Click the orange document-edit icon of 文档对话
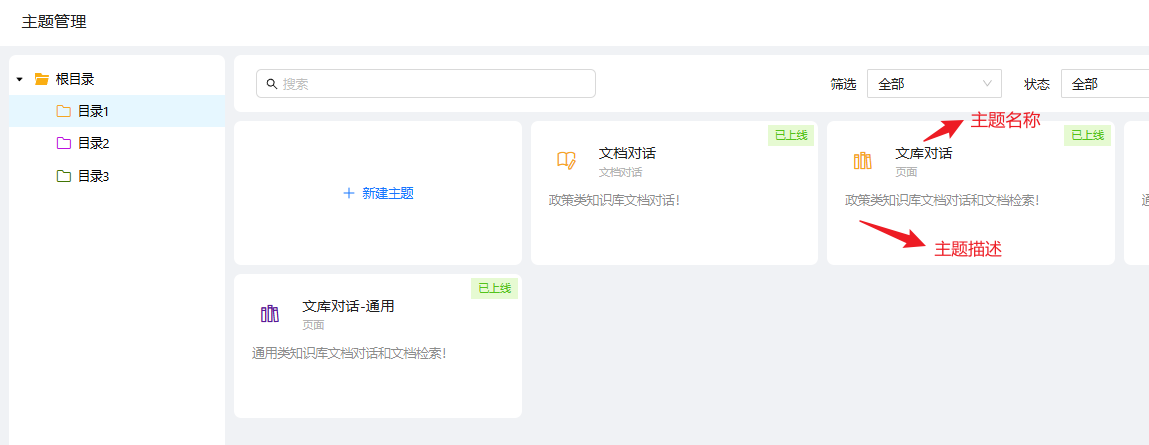 coord(566,160)
